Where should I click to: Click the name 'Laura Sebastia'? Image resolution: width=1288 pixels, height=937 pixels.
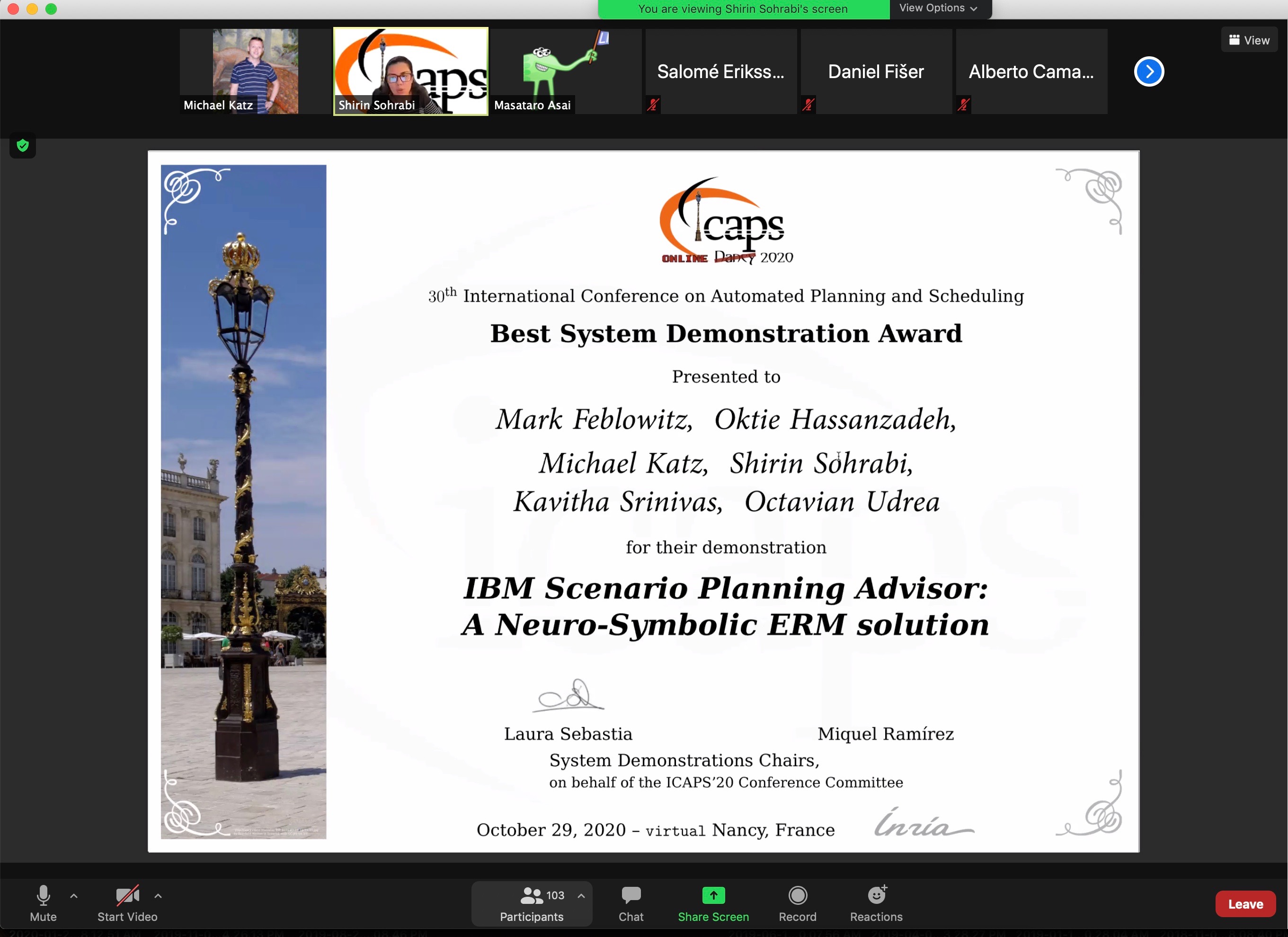(568, 734)
